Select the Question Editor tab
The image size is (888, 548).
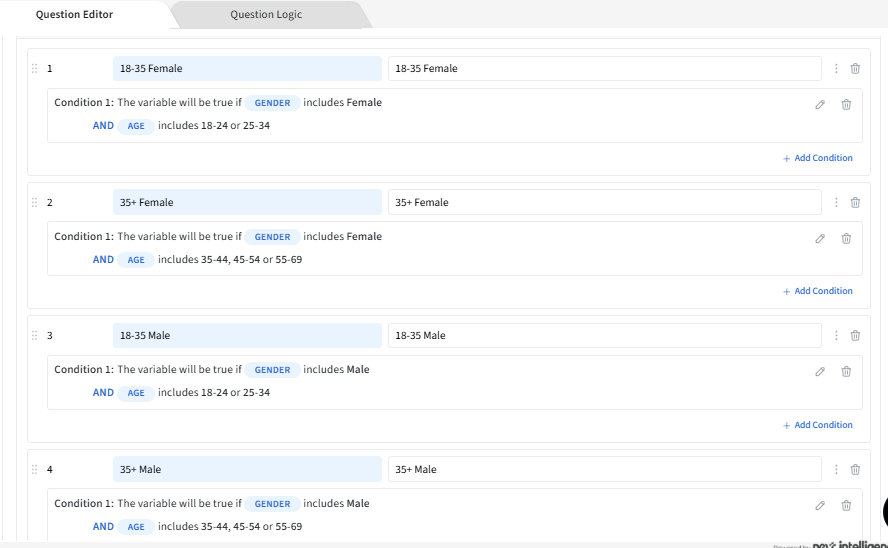[74, 15]
